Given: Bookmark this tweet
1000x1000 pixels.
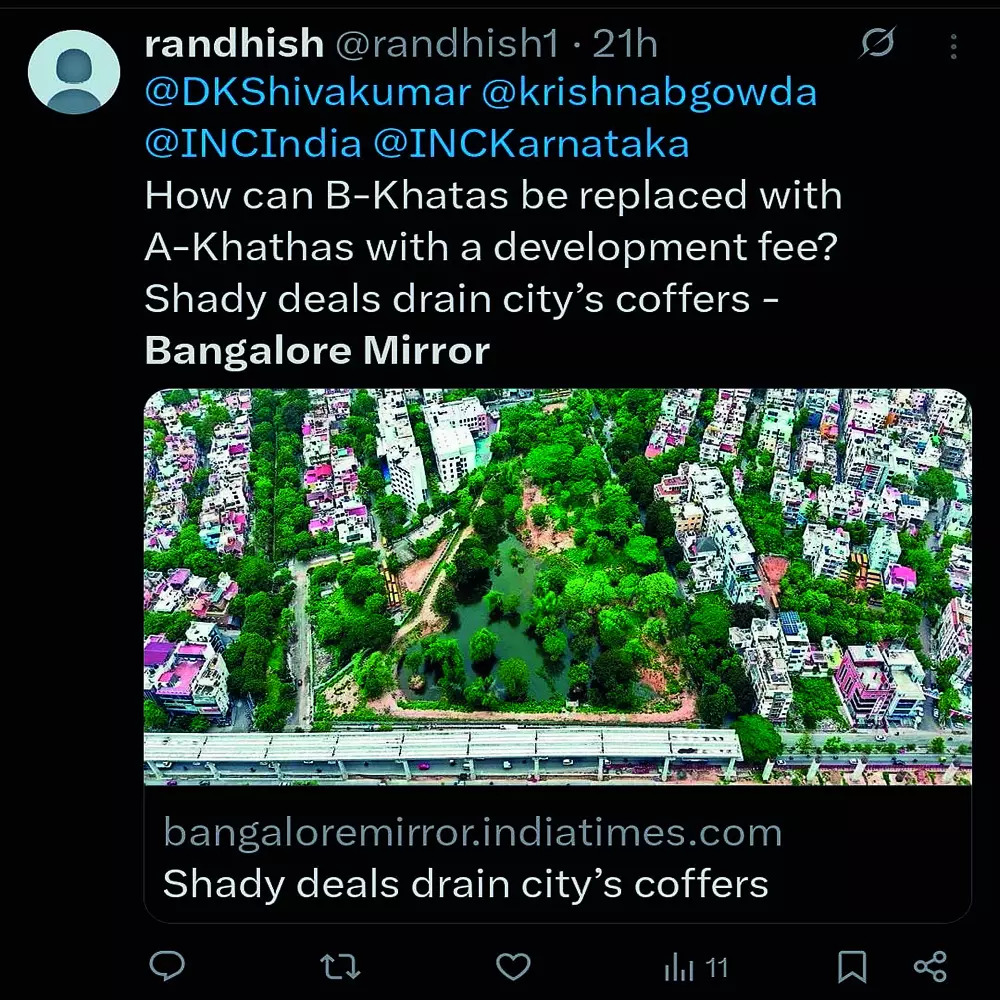Looking at the screenshot, I should (x=851, y=967).
